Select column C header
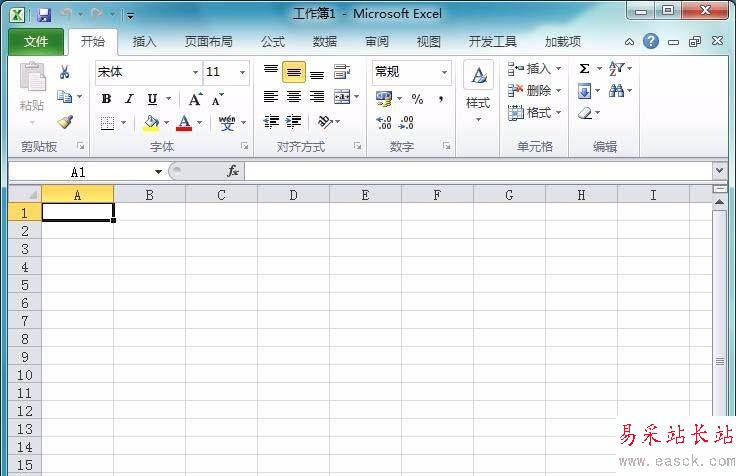736x476 pixels. tap(222, 195)
